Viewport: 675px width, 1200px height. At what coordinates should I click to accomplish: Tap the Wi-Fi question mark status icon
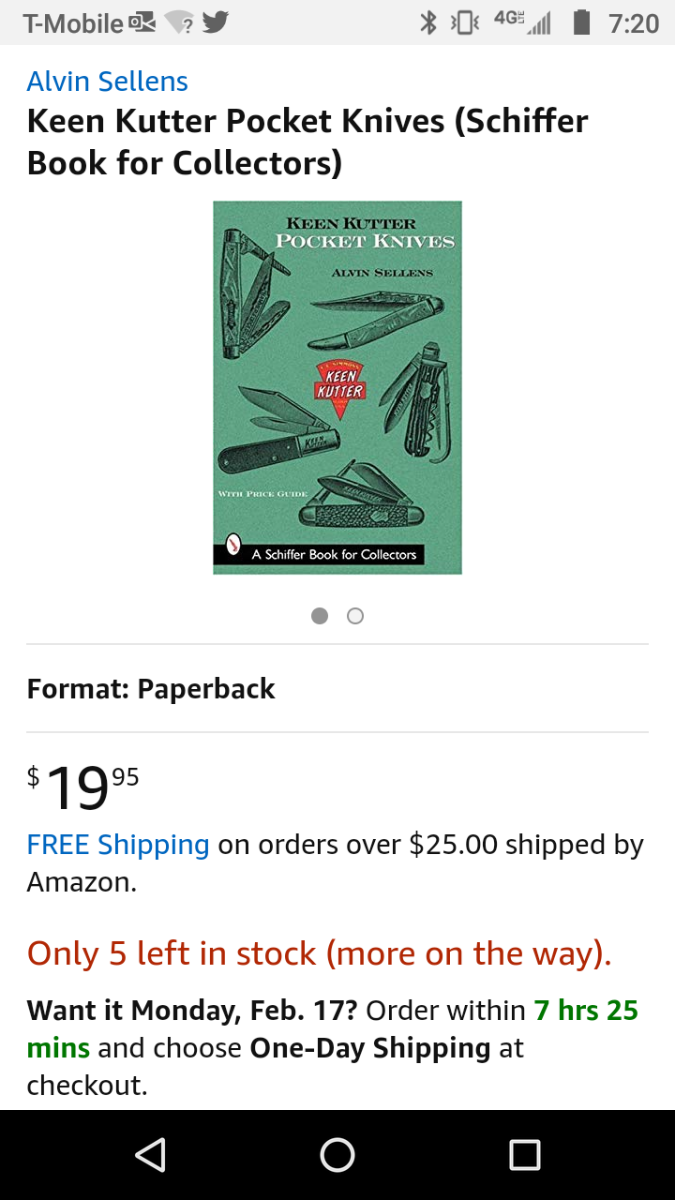coord(178,22)
